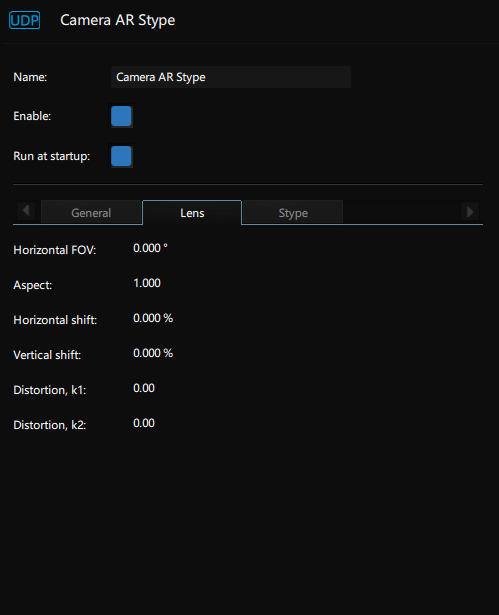499x615 pixels.
Task: Click the Distortion, k1 value
Action: pyautogui.click(x=144, y=388)
